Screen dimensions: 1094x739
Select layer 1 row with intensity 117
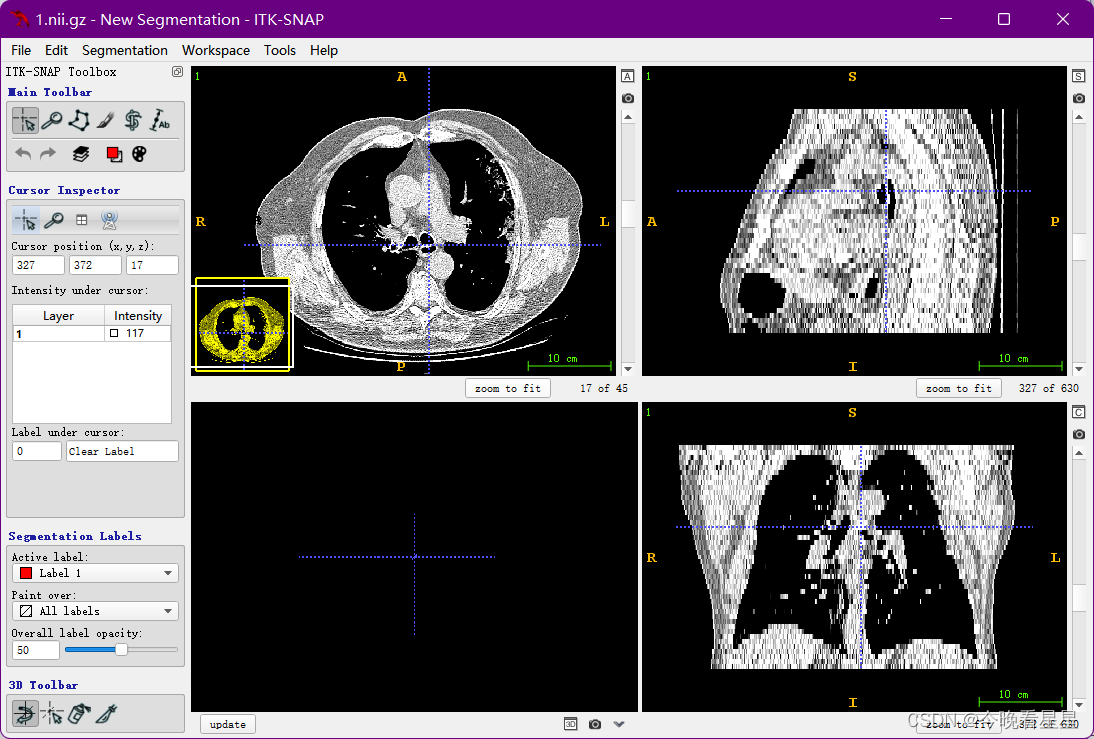click(x=91, y=334)
